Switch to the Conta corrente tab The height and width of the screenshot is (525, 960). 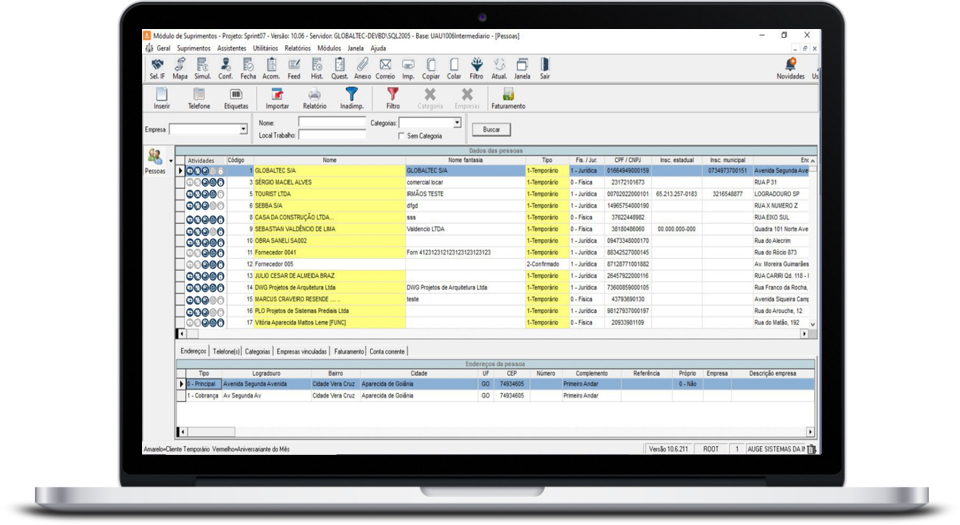point(387,352)
